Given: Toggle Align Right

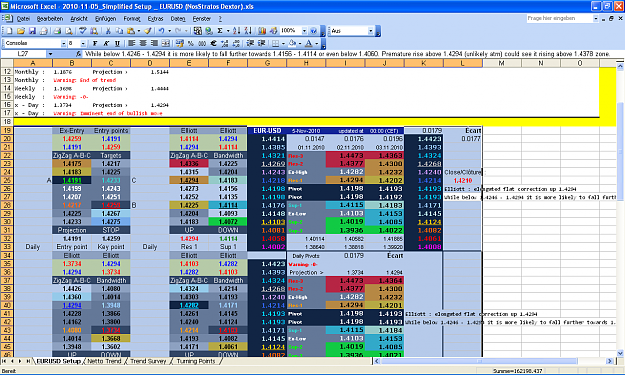Looking at the screenshot, I should tap(154, 43).
